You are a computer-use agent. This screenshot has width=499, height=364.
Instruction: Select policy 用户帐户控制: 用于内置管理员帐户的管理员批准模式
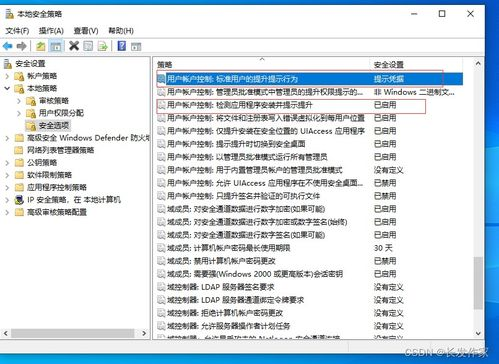(x=310, y=170)
